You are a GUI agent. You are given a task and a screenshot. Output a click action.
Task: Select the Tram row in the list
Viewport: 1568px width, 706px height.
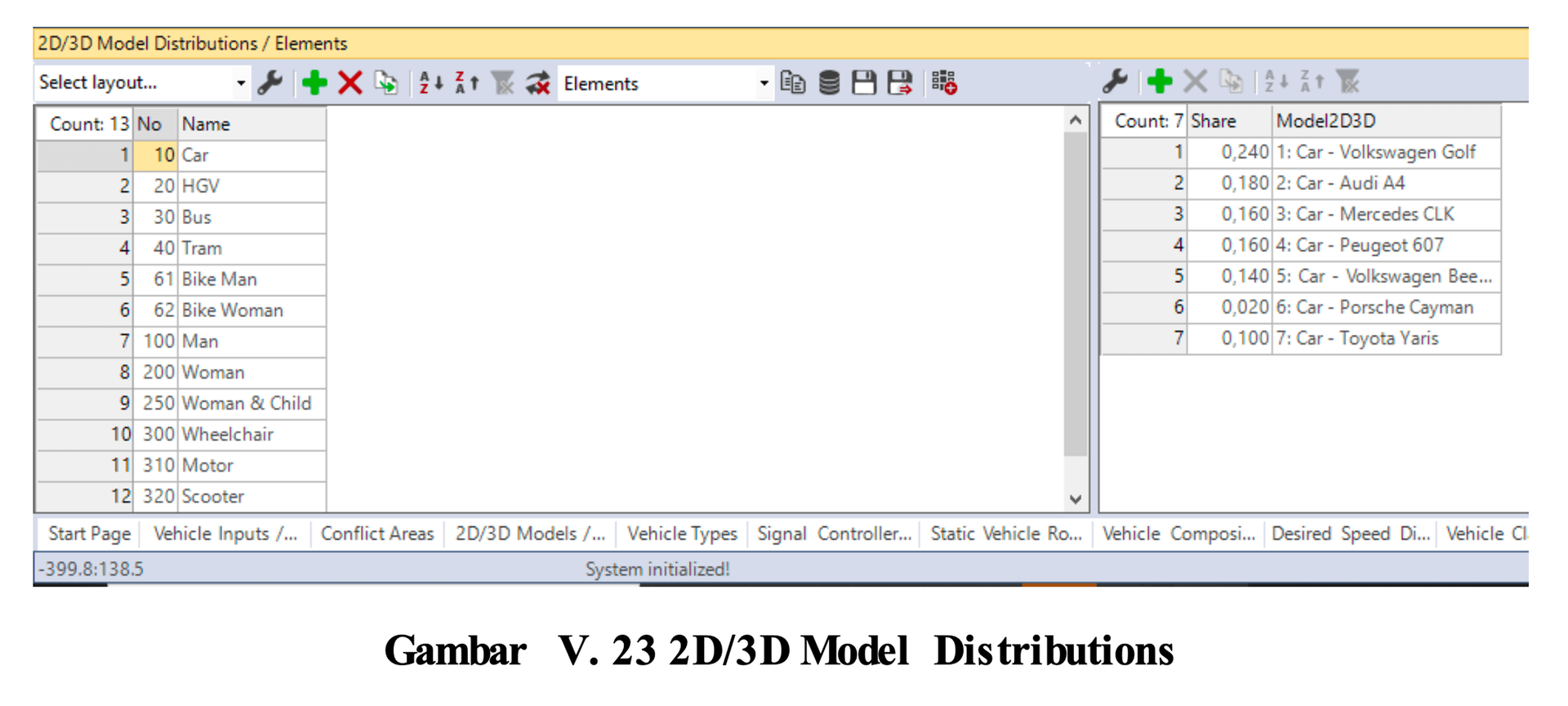(202, 248)
